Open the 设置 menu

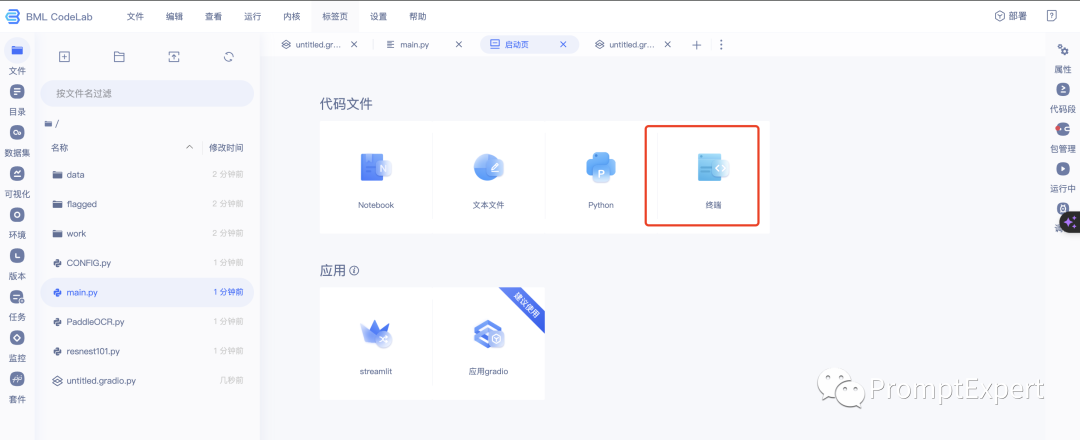pos(378,17)
